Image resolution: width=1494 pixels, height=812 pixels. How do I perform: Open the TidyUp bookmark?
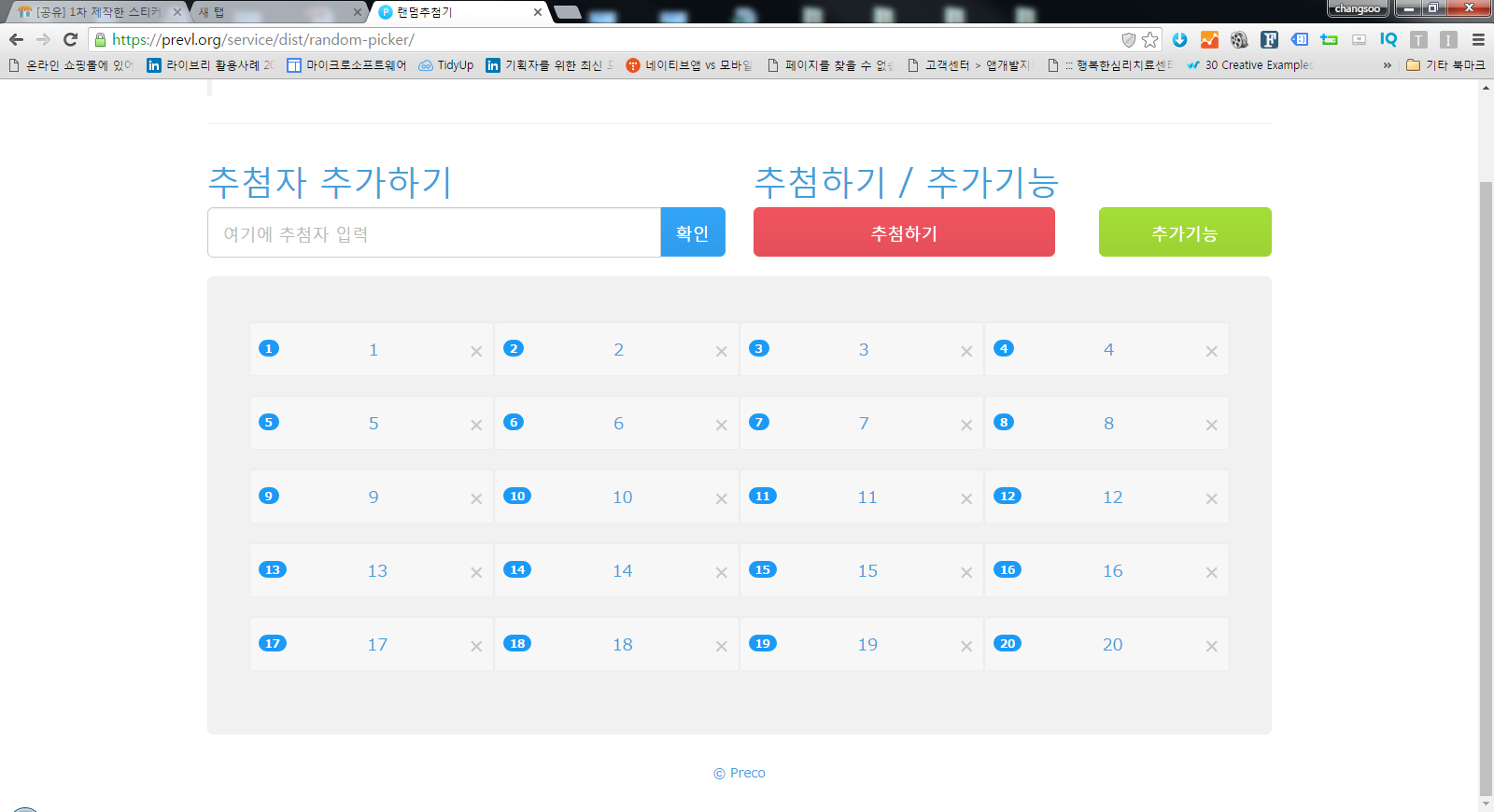click(x=446, y=65)
